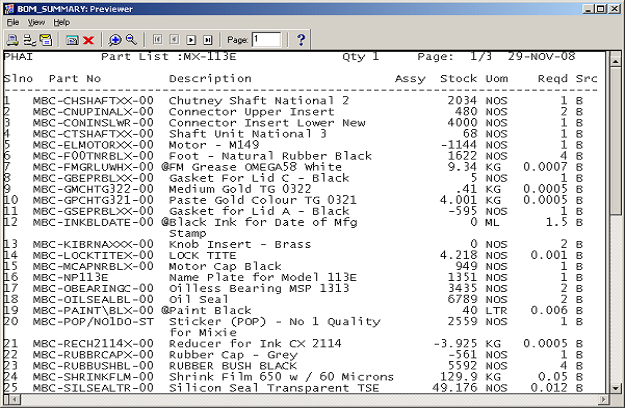Open help with the question mark icon
The image size is (625, 408).
[x=300, y=39]
